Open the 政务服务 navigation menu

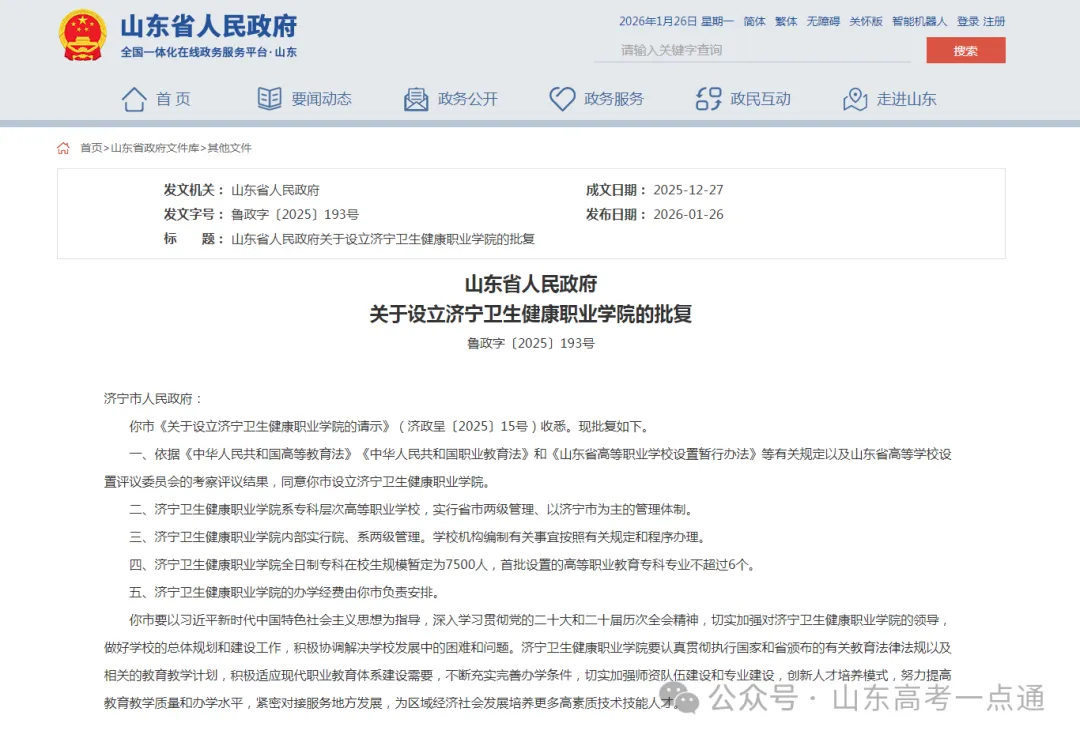pyautogui.click(x=614, y=99)
